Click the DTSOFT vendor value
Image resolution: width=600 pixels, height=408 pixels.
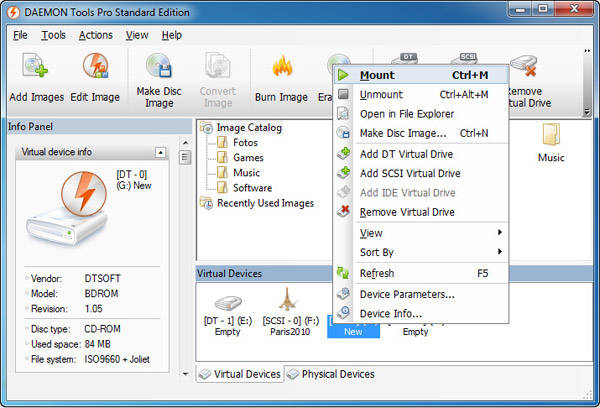click(103, 278)
